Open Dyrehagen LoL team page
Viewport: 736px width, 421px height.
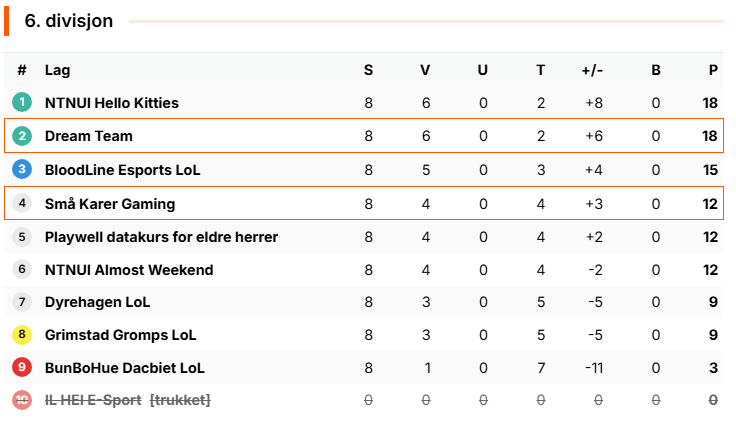pos(98,302)
